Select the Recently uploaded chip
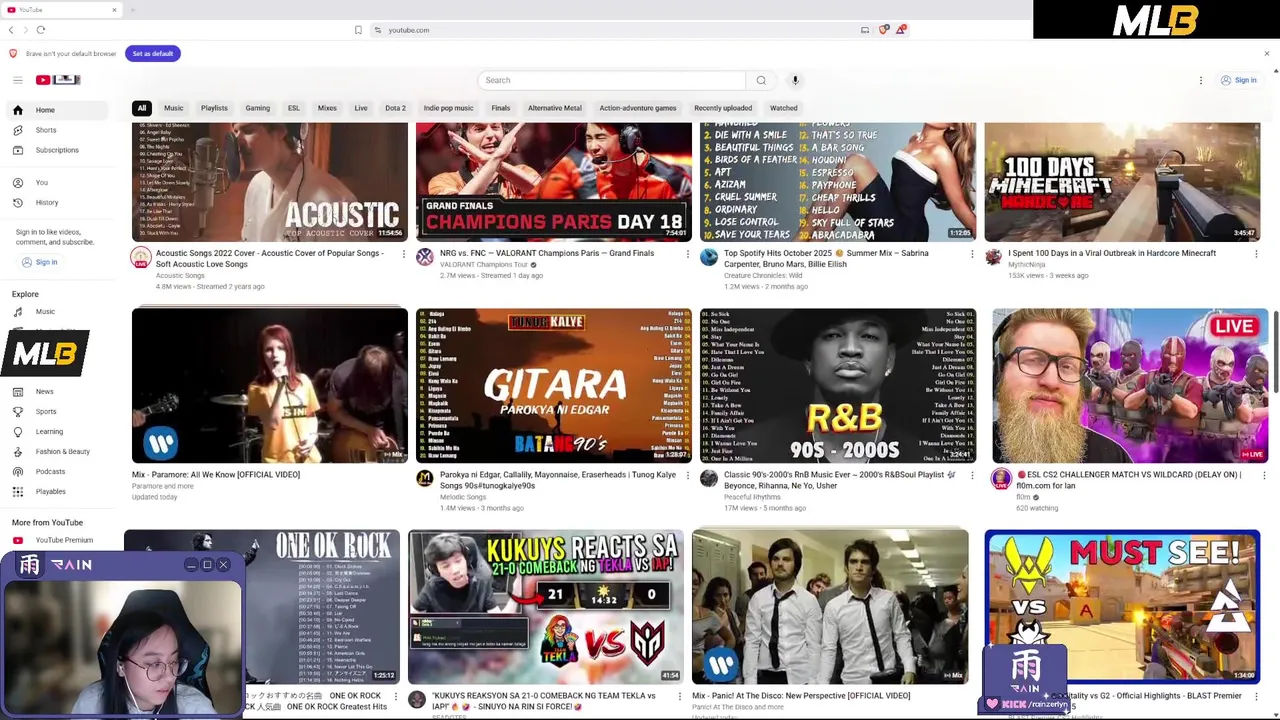Viewport: 1280px width, 720px height. [x=723, y=108]
